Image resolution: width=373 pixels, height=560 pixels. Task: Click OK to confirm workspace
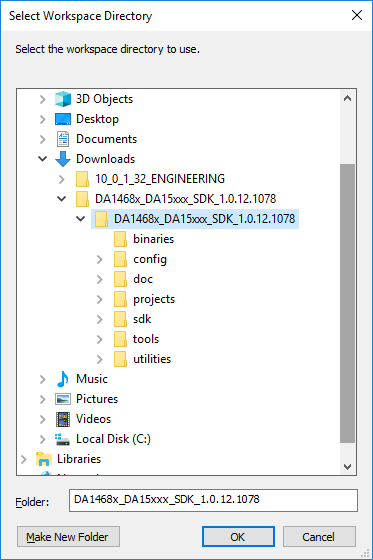click(238, 536)
